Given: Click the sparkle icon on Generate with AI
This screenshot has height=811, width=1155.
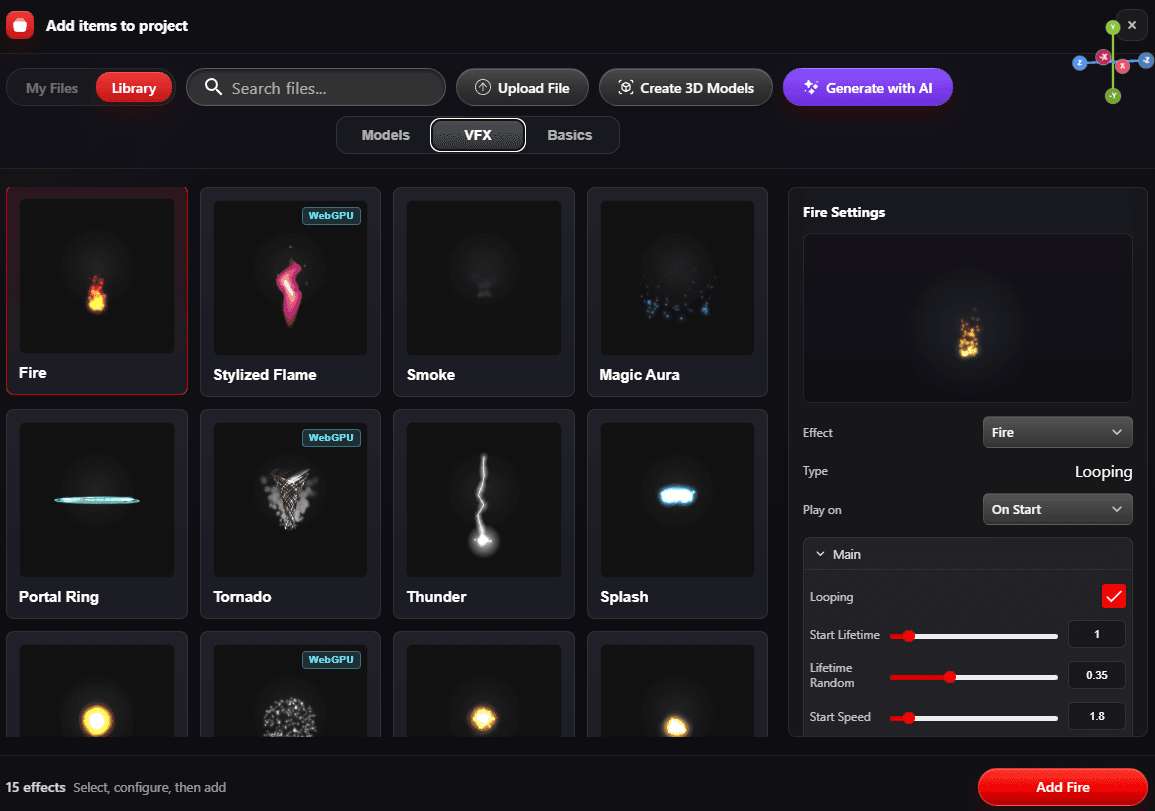Looking at the screenshot, I should 811,87.
